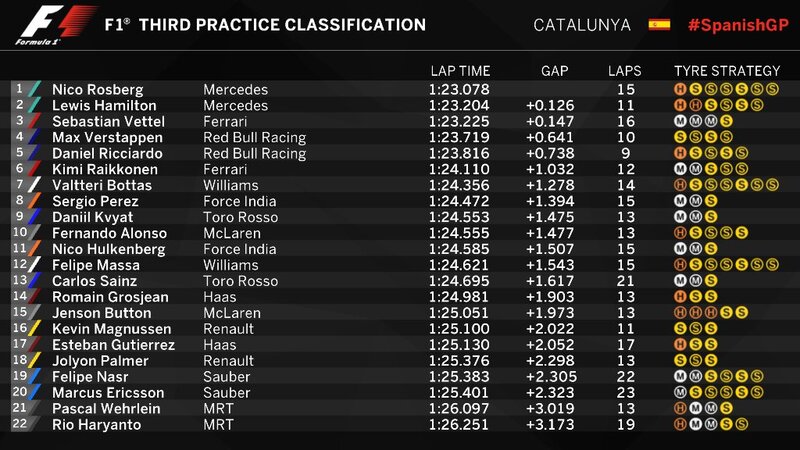Click the LAP TIME column header
Viewport: 800px width, 450px height.
pyautogui.click(x=460, y=71)
